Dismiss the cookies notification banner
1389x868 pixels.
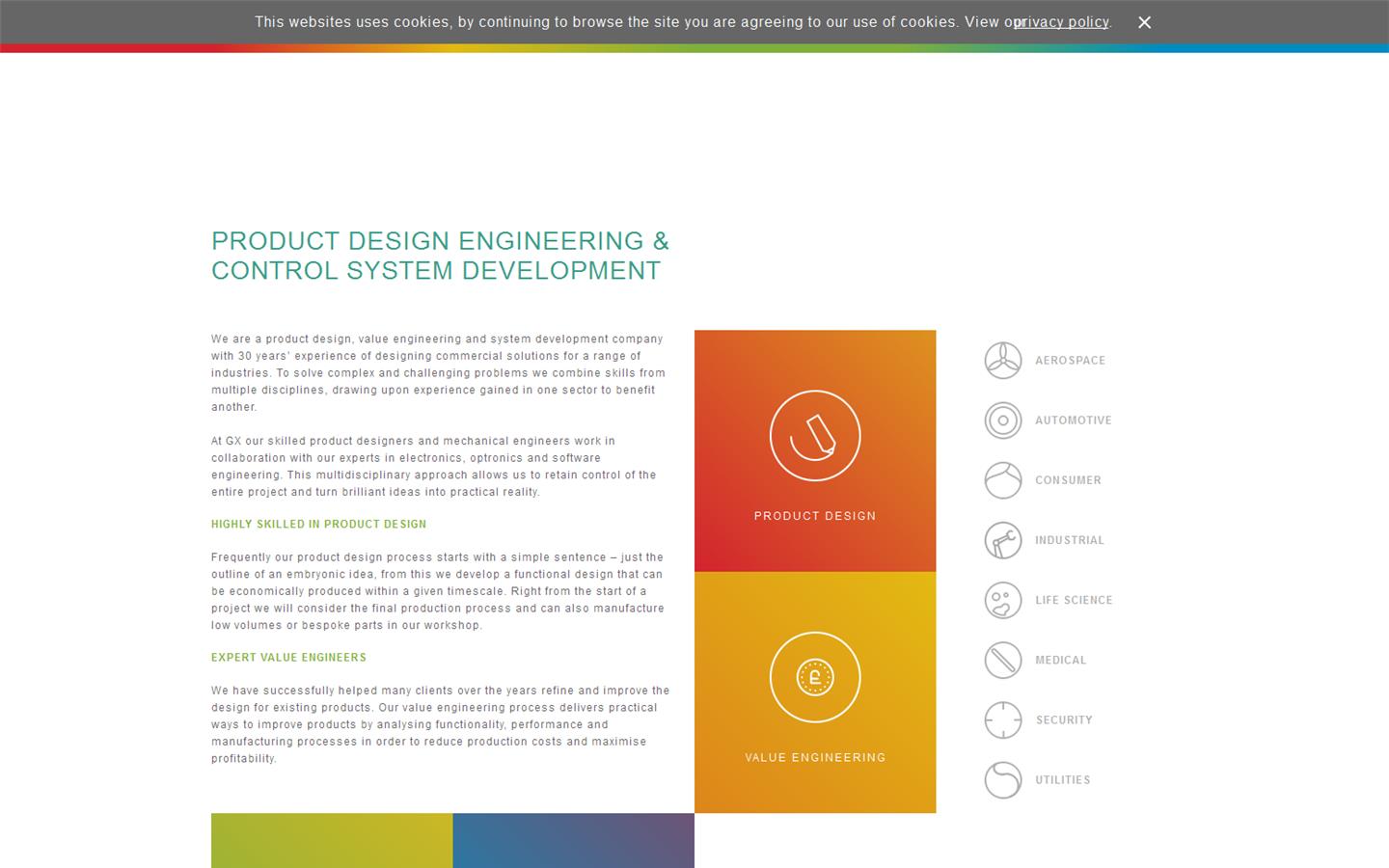(x=1144, y=22)
